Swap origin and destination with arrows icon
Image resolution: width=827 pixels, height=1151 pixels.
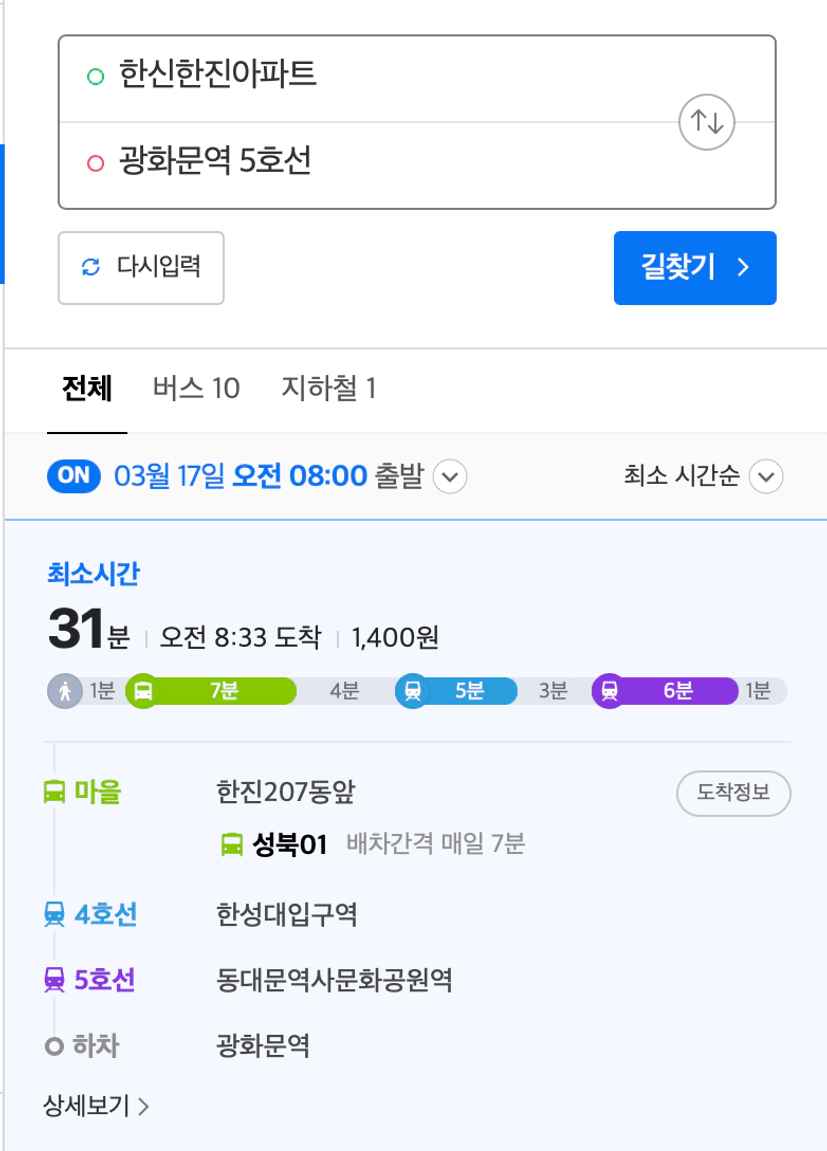(707, 122)
